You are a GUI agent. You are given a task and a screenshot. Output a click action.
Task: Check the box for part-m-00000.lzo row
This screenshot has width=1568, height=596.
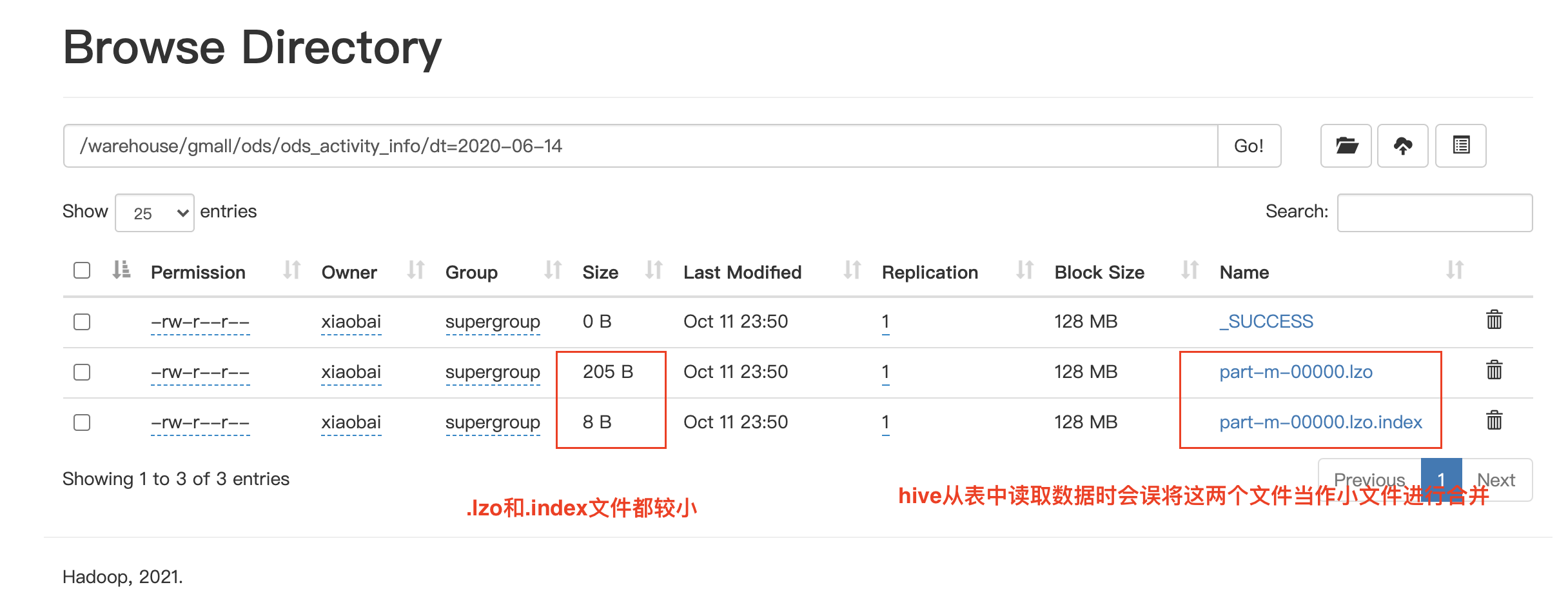point(82,372)
